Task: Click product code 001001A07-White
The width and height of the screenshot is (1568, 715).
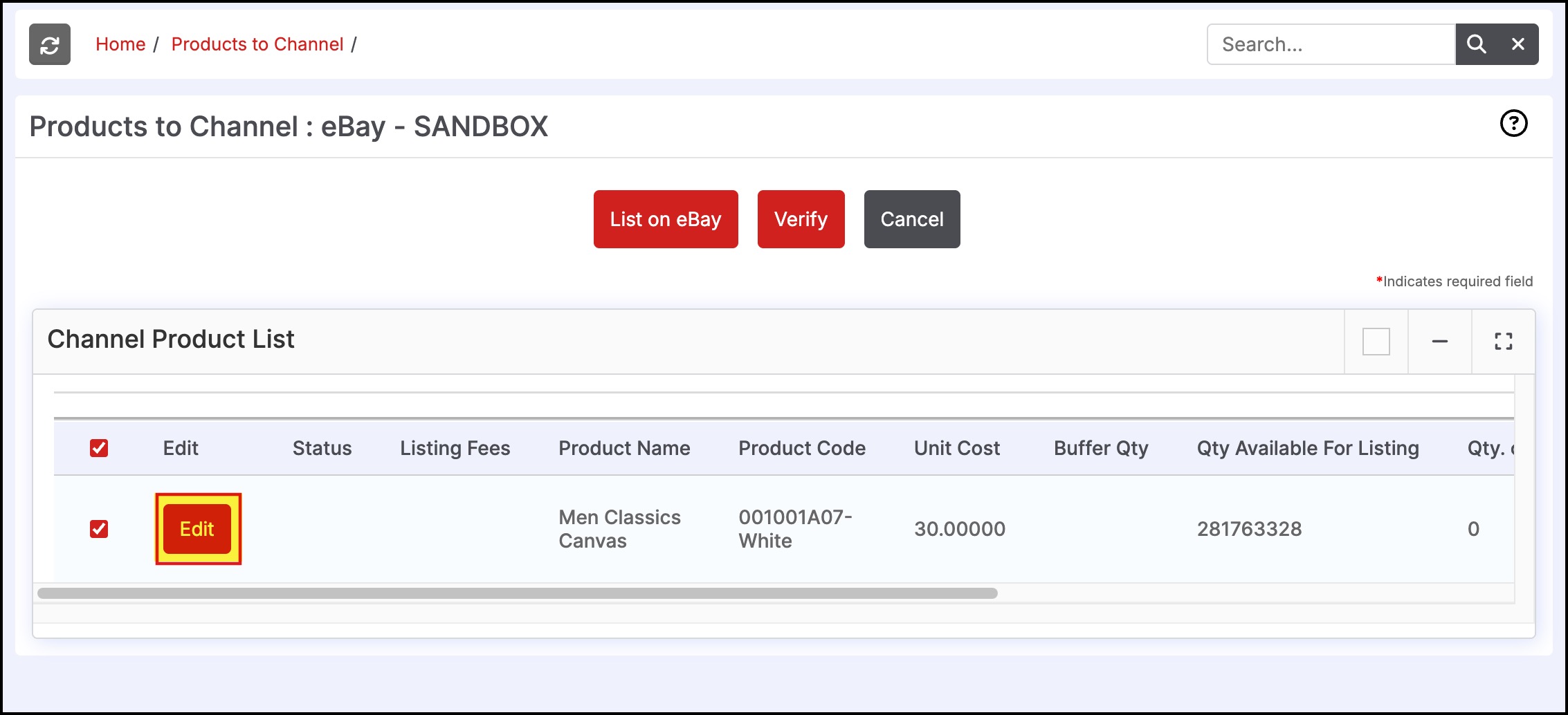Action: pyautogui.click(x=795, y=529)
